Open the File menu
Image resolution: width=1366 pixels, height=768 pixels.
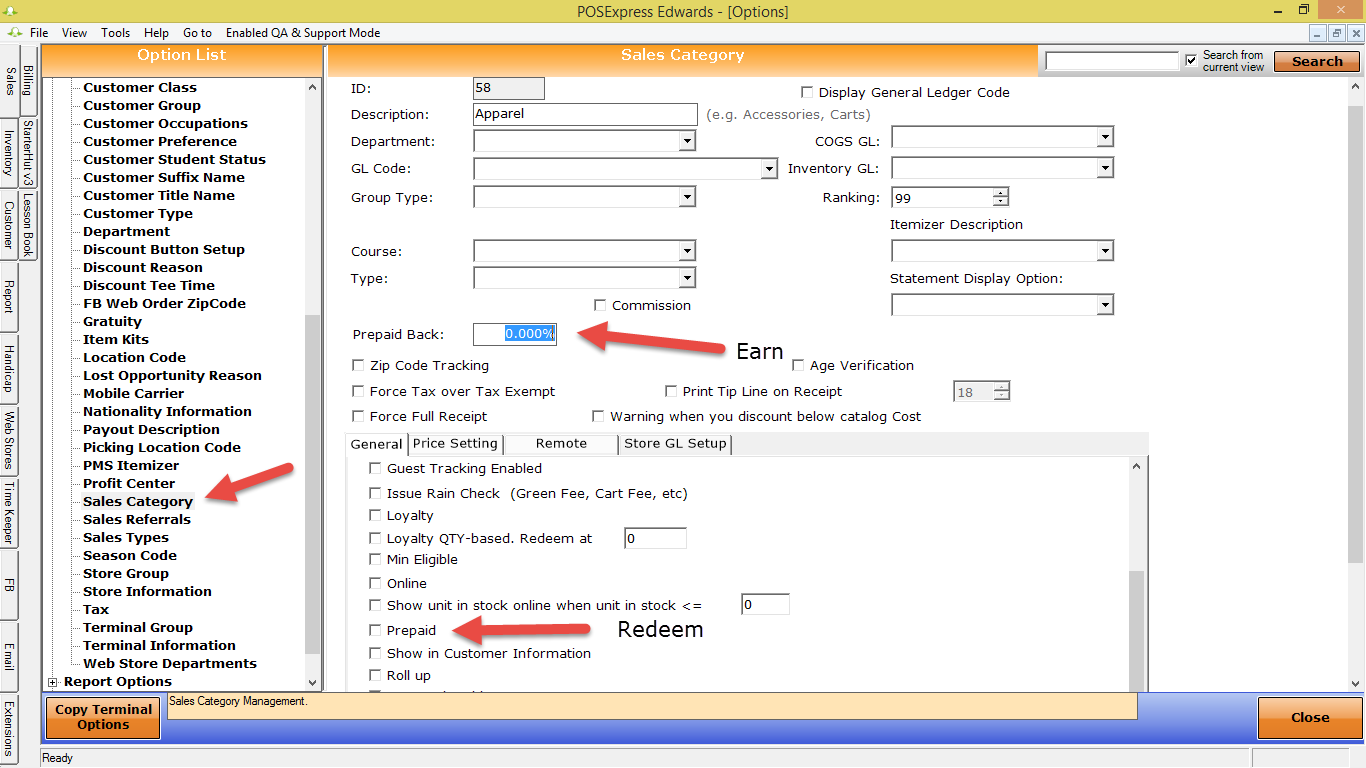(x=39, y=33)
